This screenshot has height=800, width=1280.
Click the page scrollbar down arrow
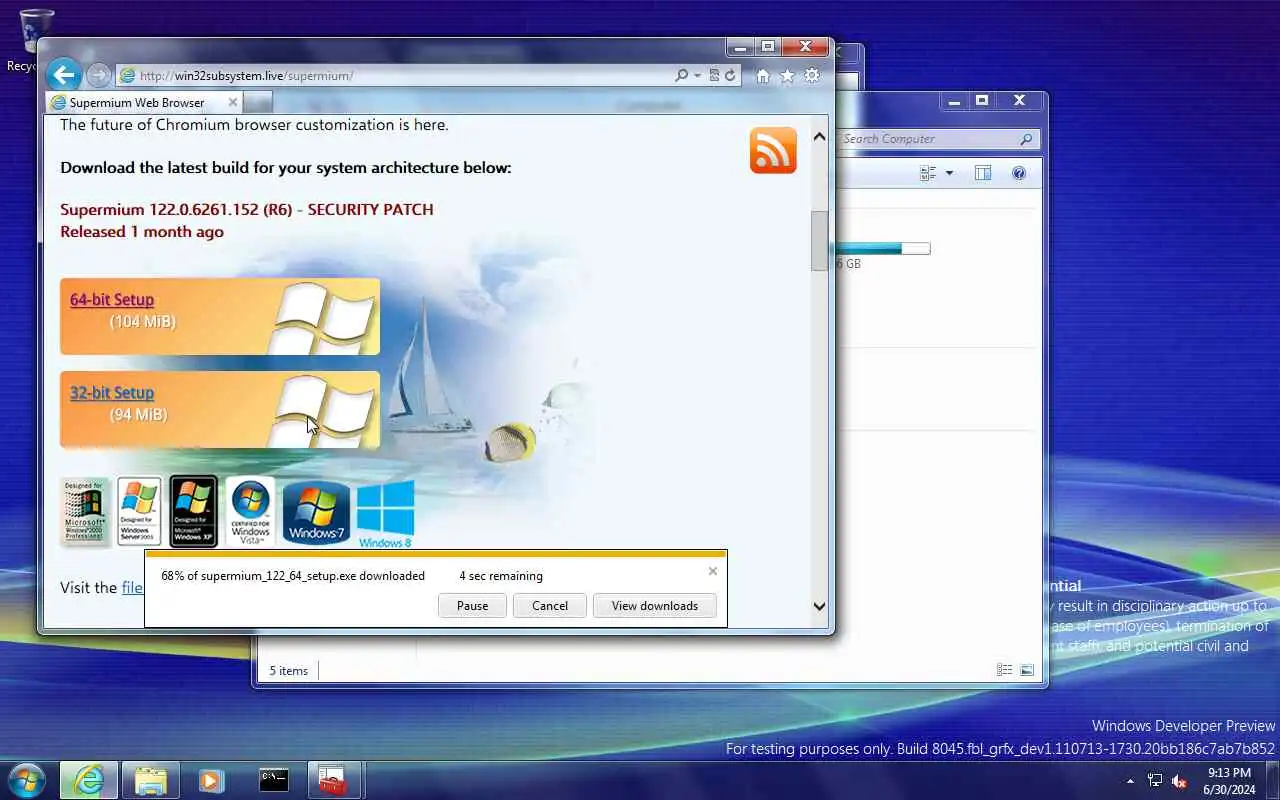click(819, 605)
